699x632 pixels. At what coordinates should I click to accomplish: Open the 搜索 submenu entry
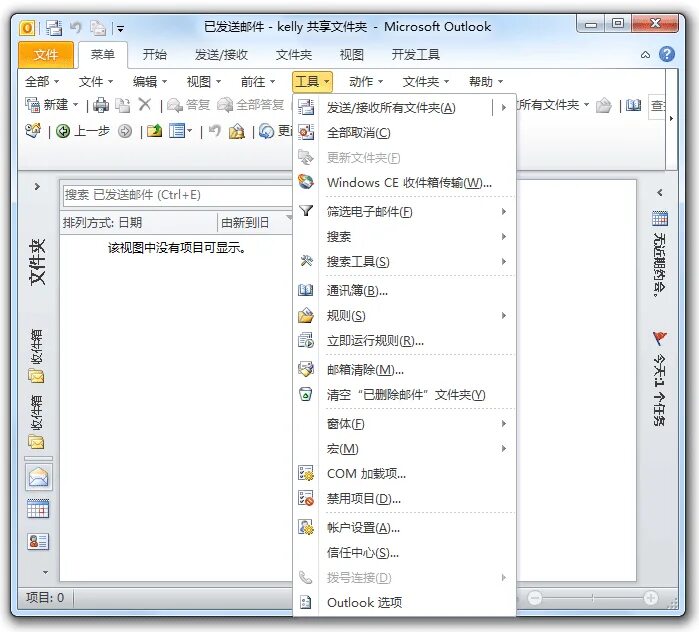404,236
